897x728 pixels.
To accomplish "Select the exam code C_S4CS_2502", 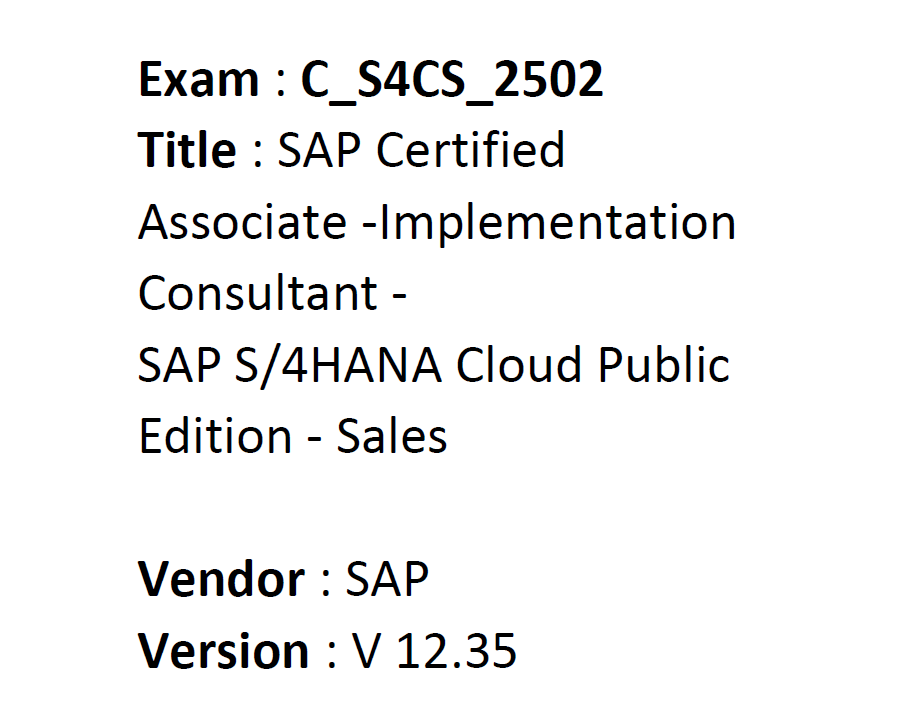I will click(452, 81).
